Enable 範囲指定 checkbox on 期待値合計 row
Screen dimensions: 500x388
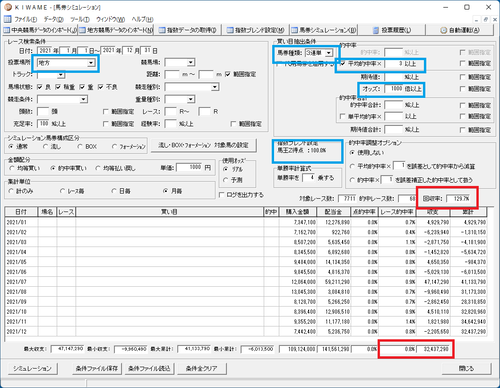tap(462, 130)
